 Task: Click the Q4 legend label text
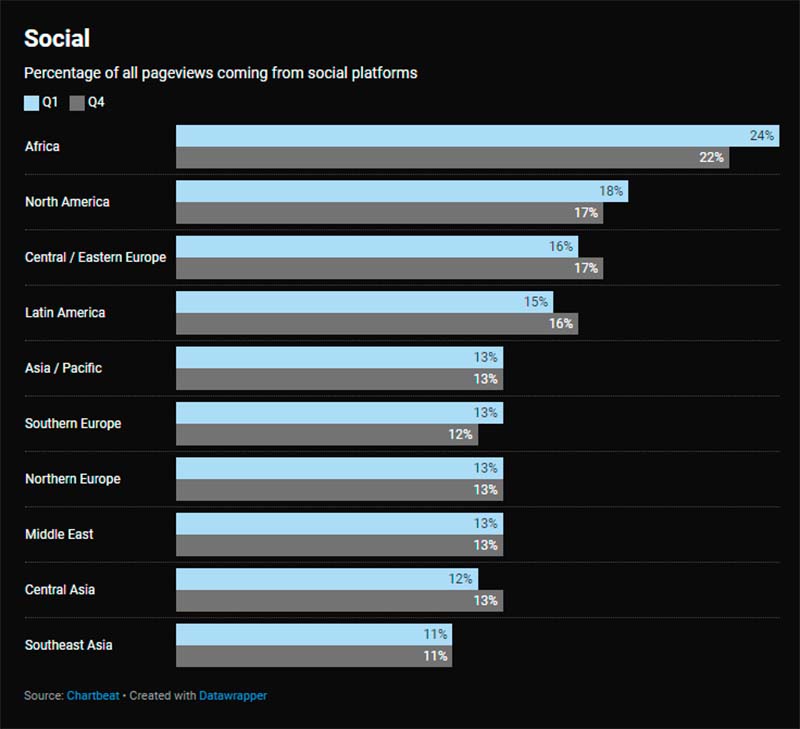(x=96, y=102)
